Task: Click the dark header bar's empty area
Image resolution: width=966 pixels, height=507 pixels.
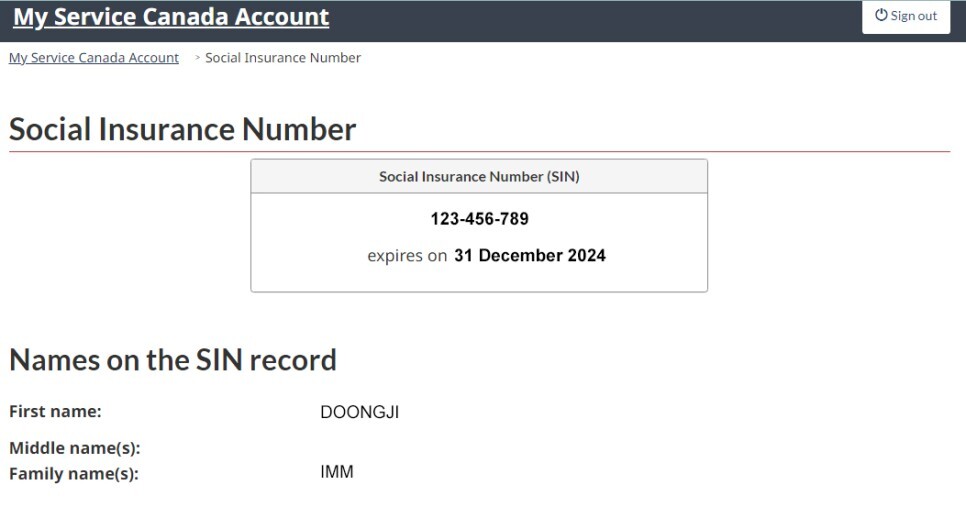Action: click(600, 18)
